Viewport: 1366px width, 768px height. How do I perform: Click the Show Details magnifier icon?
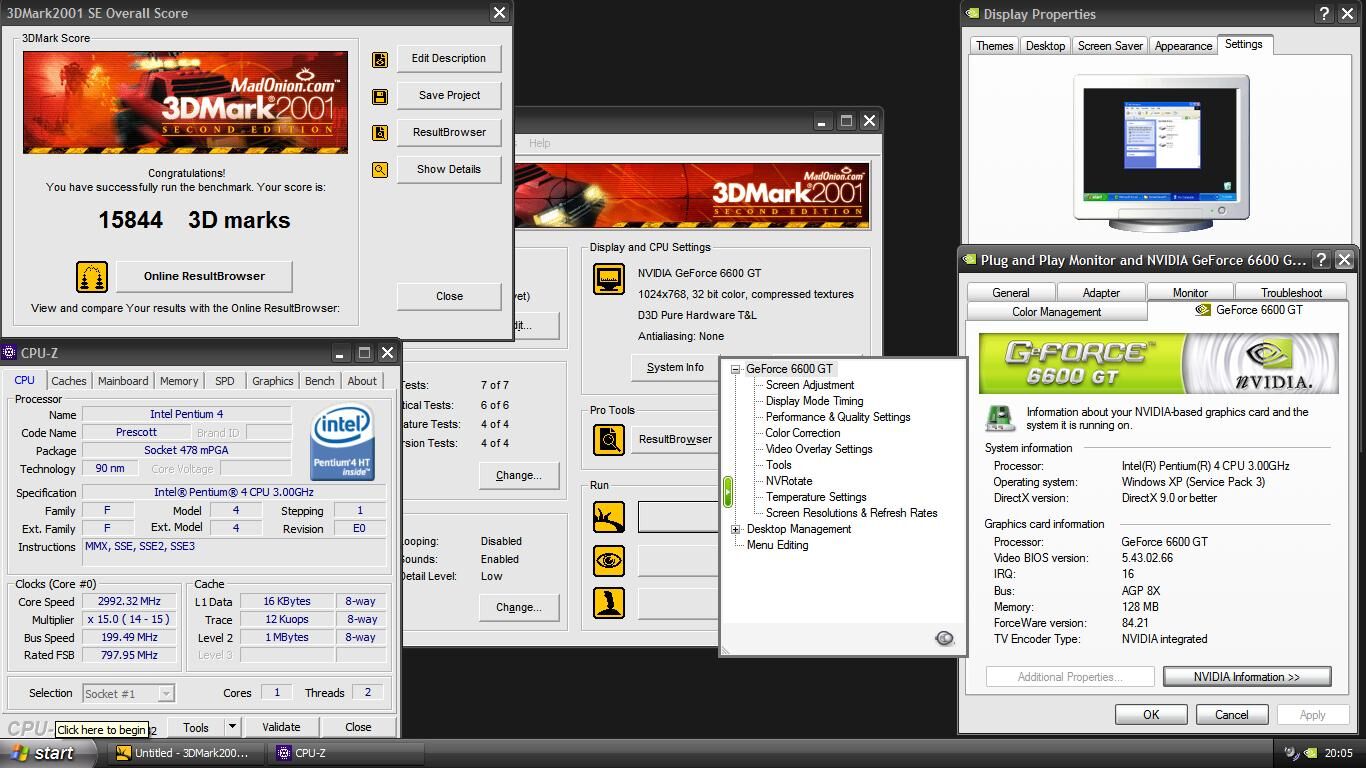tap(380, 170)
